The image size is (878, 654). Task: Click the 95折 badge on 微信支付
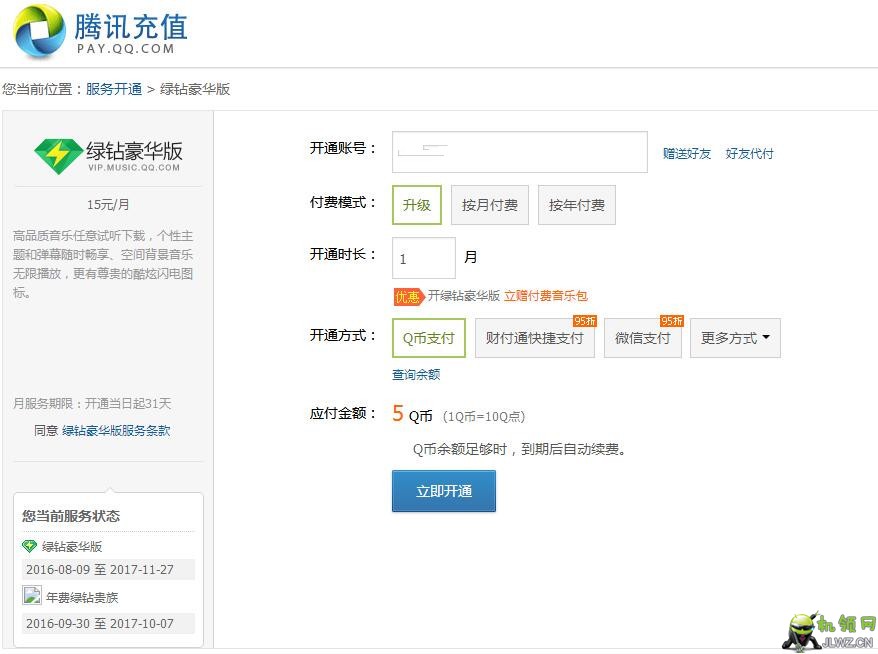(672, 321)
